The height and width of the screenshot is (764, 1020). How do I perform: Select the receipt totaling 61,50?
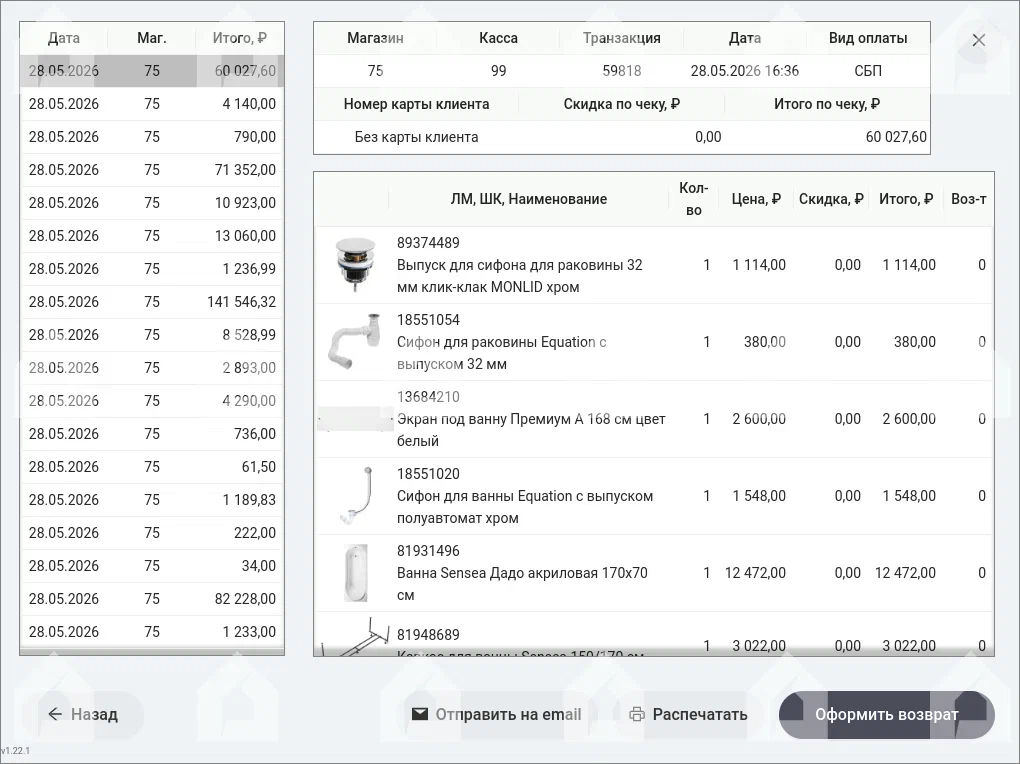point(152,467)
